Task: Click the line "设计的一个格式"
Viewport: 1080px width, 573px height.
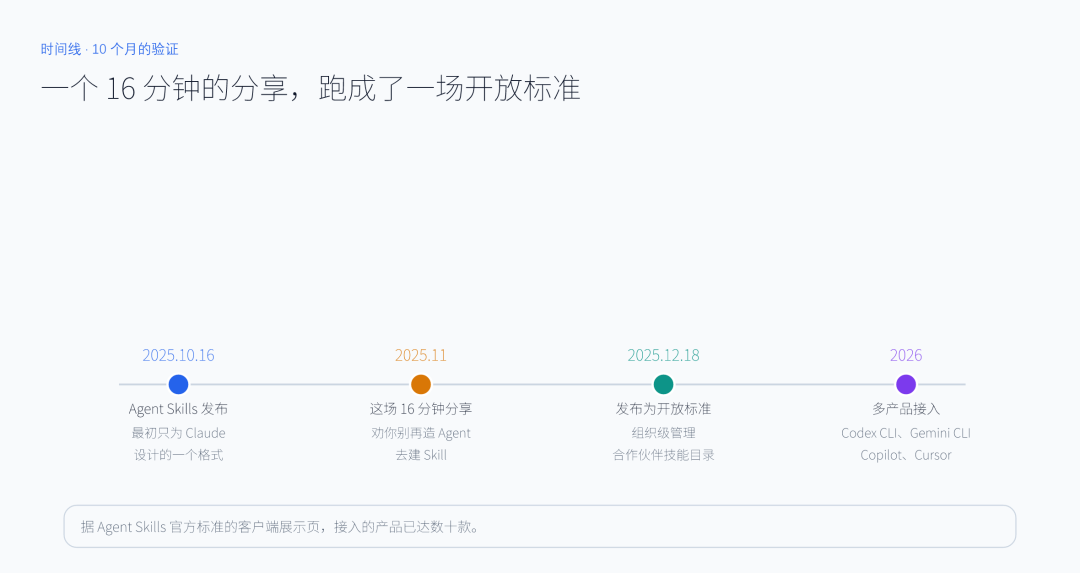Action: (x=178, y=455)
